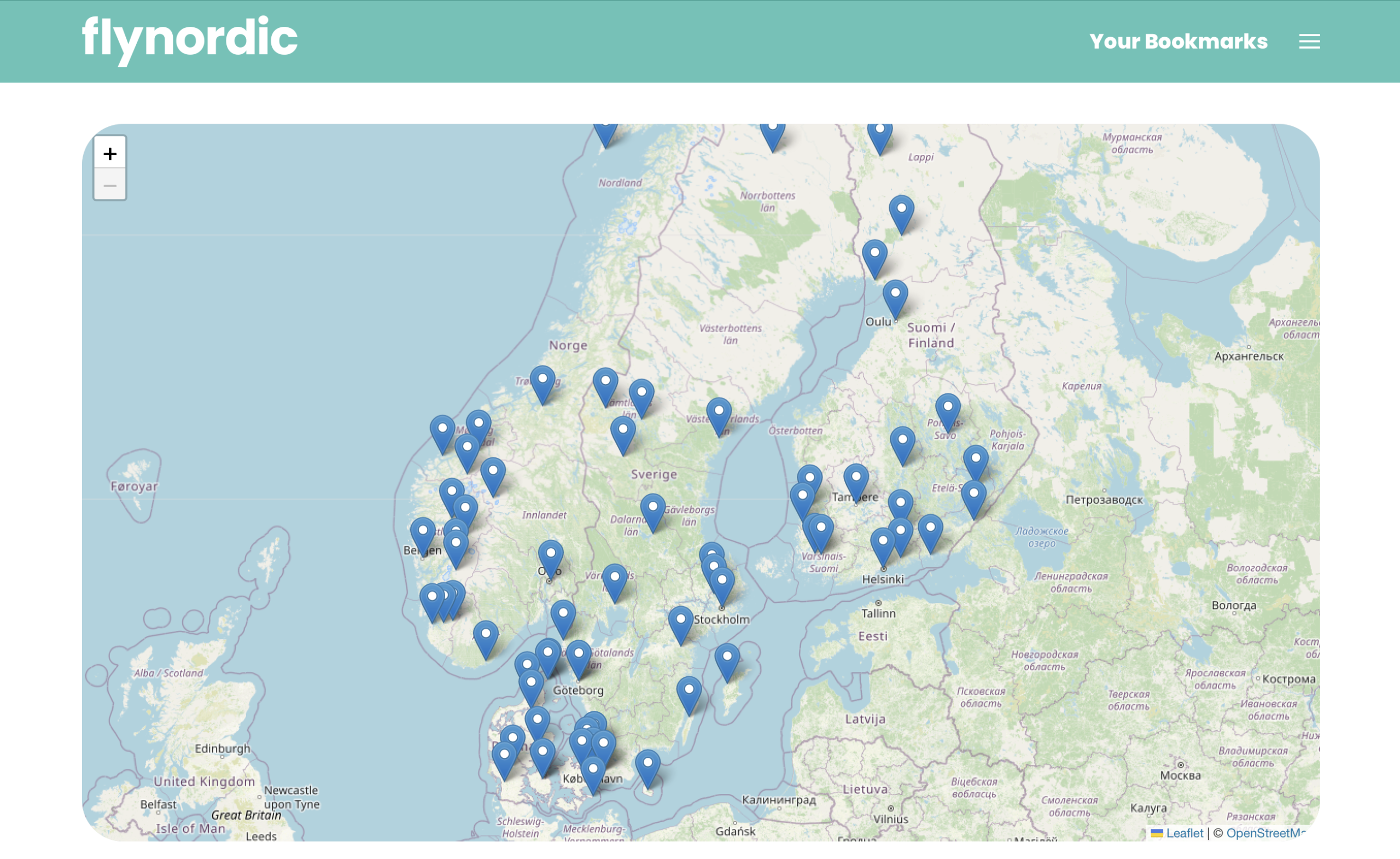Image resolution: width=1400 pixels, height=859 pixels.
Task: Select the marker near Trondheim label
Action: [x=542, y=382]
